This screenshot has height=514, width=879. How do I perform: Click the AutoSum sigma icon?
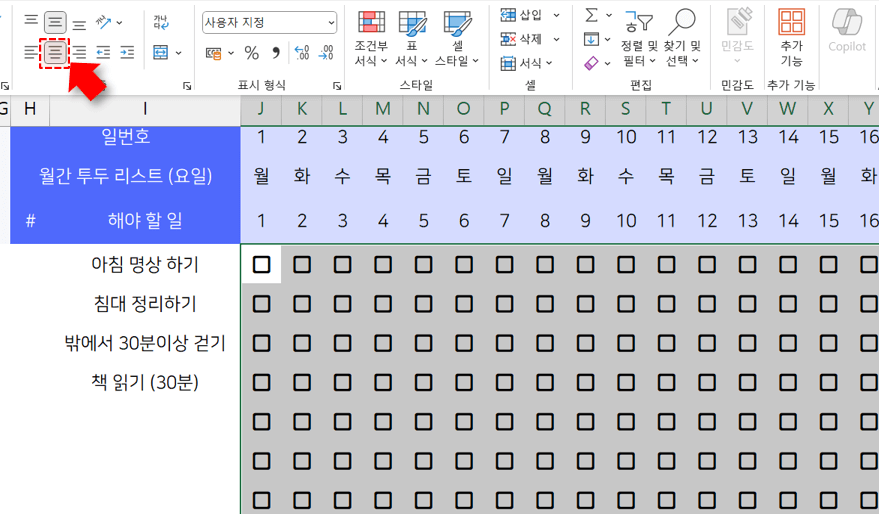click(591, 15)
